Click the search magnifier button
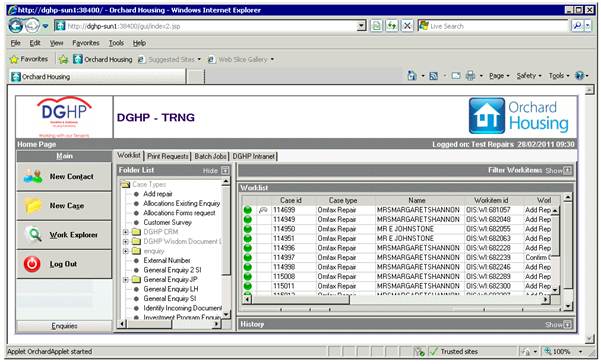This screenshot has height=364, width=601. point(577,26)
